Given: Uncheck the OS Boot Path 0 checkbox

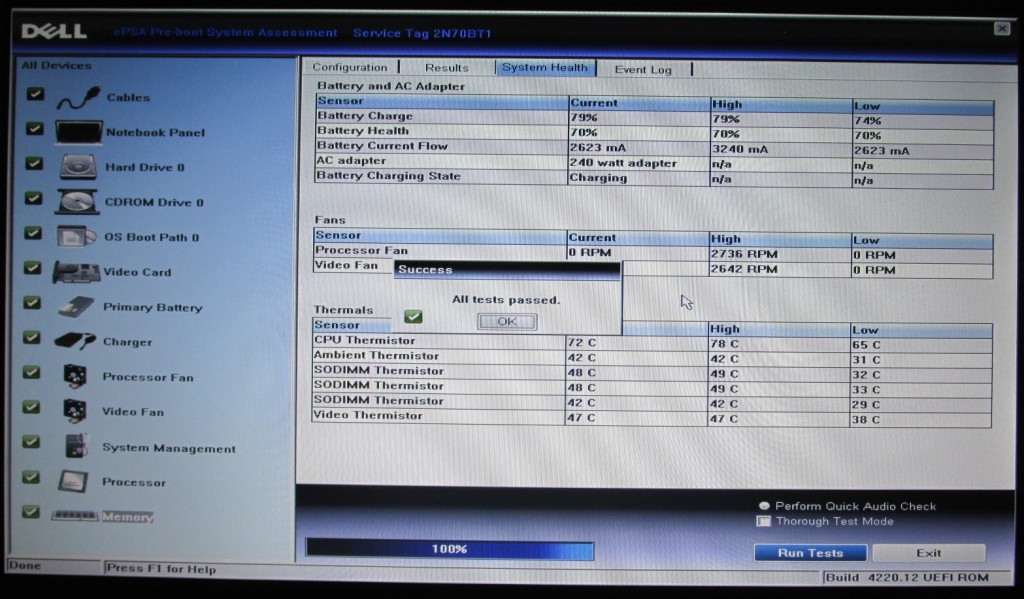Looking at the screenshot, I should [x=33, y=233].
